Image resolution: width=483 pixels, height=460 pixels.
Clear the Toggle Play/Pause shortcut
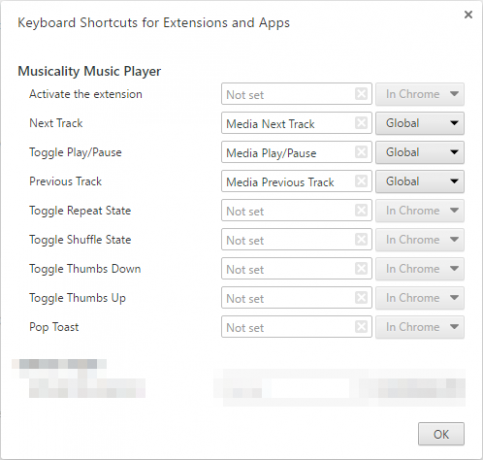click(x=361, y=152)
